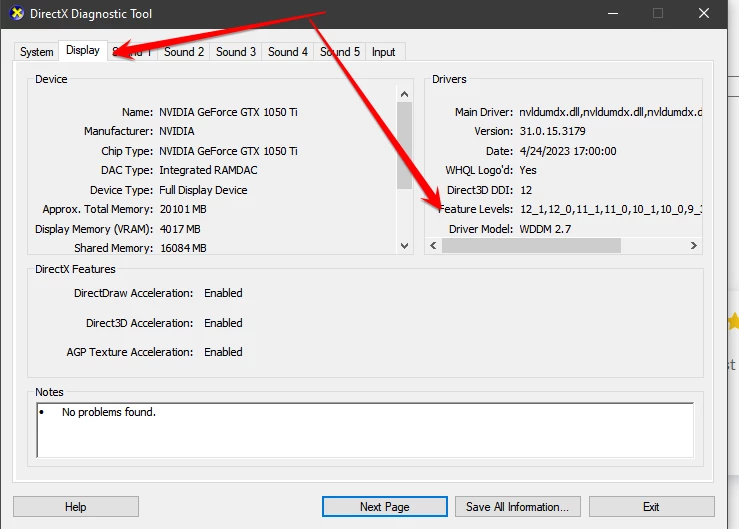Click the Direct3D DDI value 12
This screenshot has height=529, width=739.
click(526, 190)
